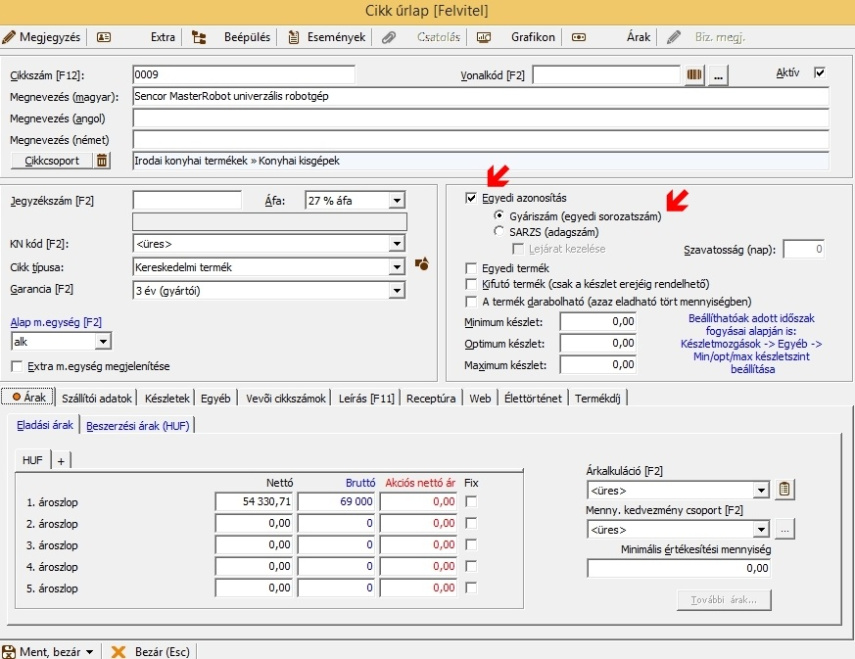
Task: Toggle the Egyedi azonosítás checkbox
Action: click(x=471, y=199)
